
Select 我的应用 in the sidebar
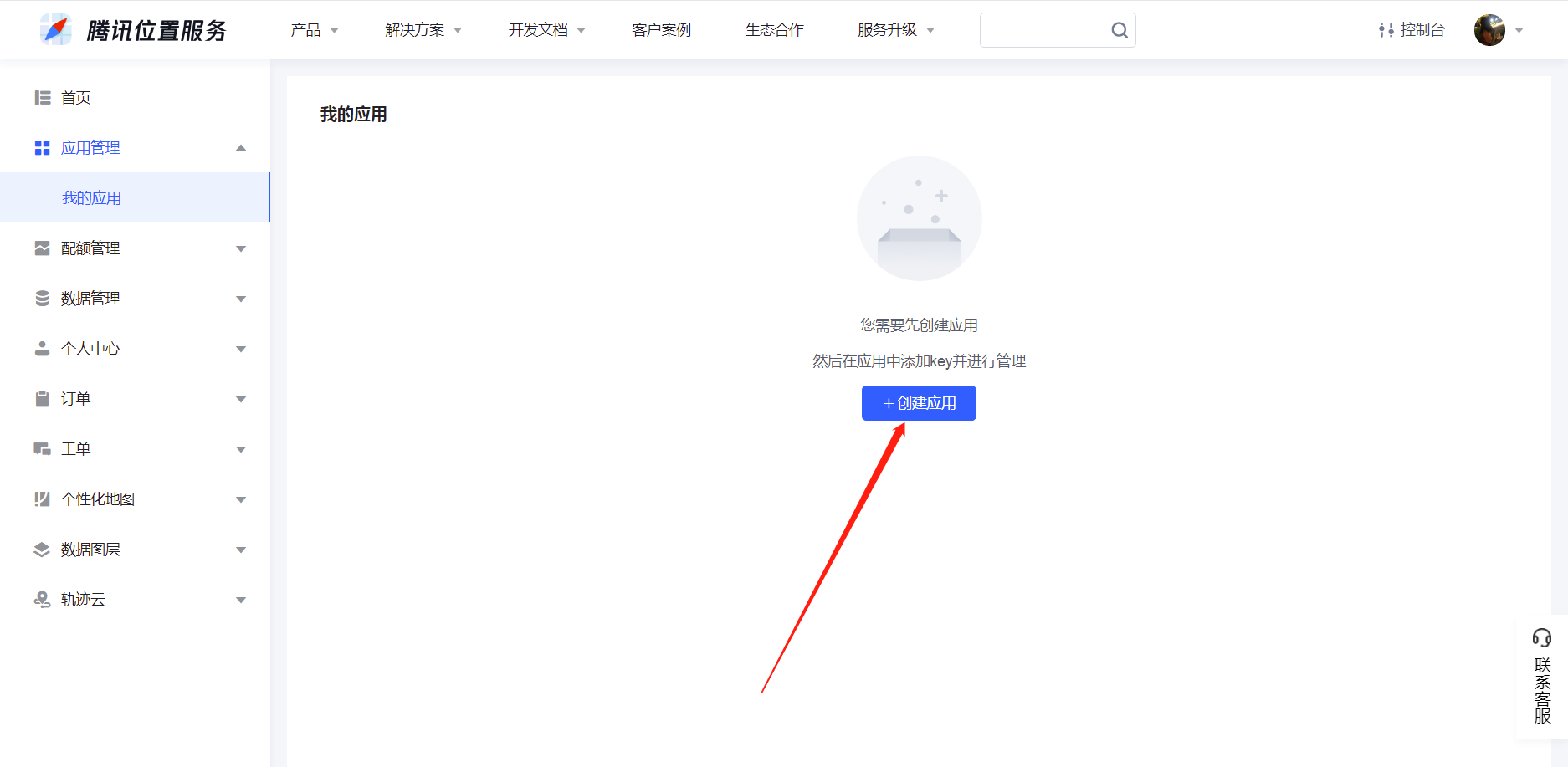pyautogui.click(x=92, y=198)
